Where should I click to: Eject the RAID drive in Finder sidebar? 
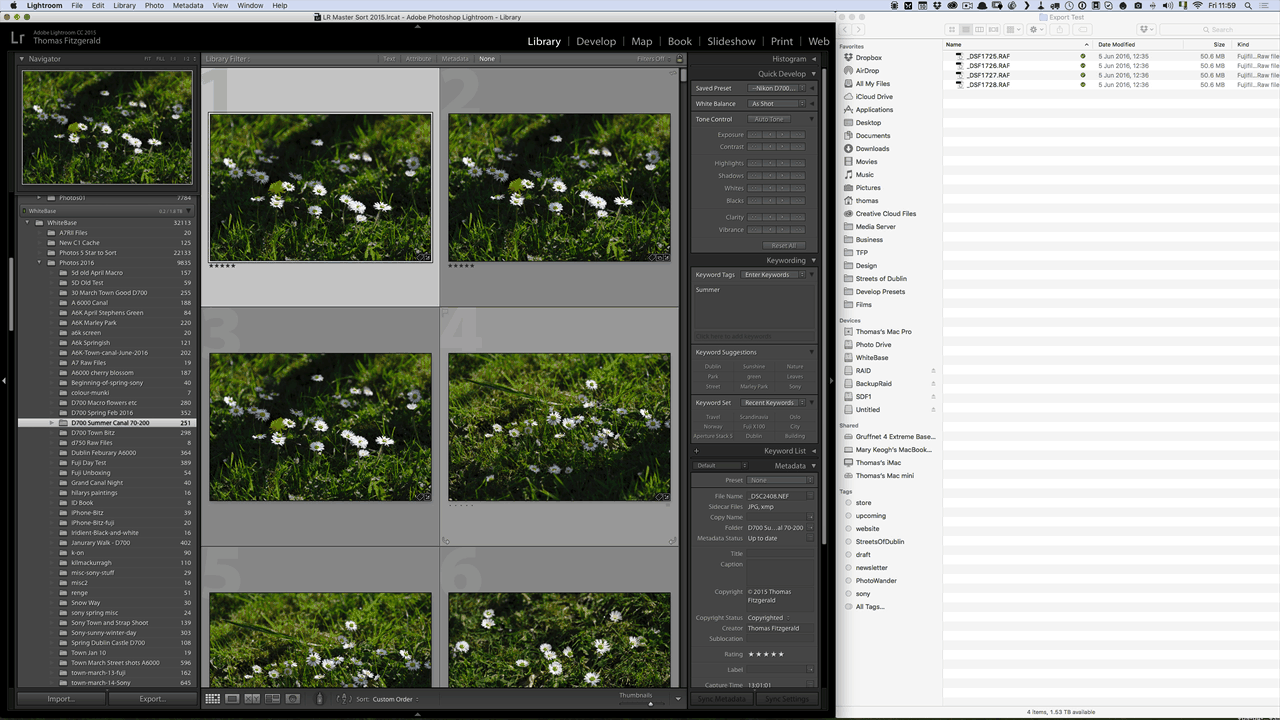point(933,371)
